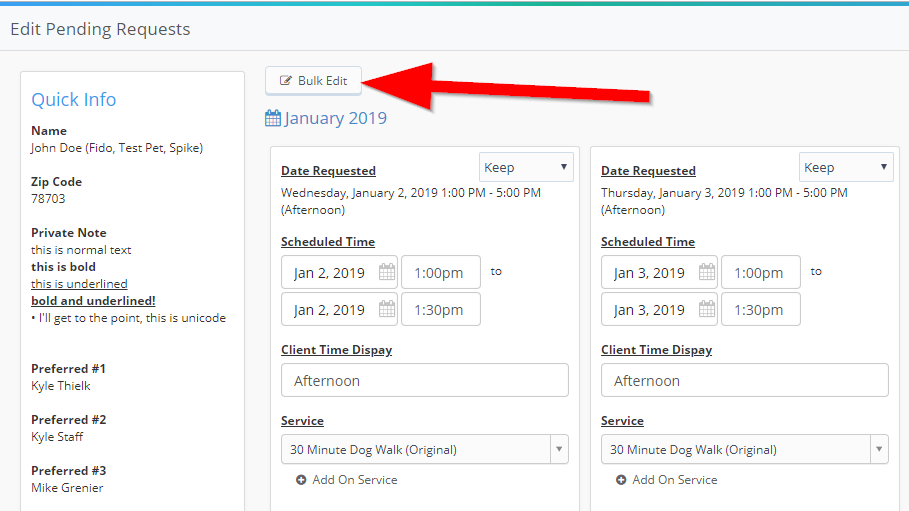Click the January 2019 month heading text
Screen dimensions: 909x511
click(336, 118)
